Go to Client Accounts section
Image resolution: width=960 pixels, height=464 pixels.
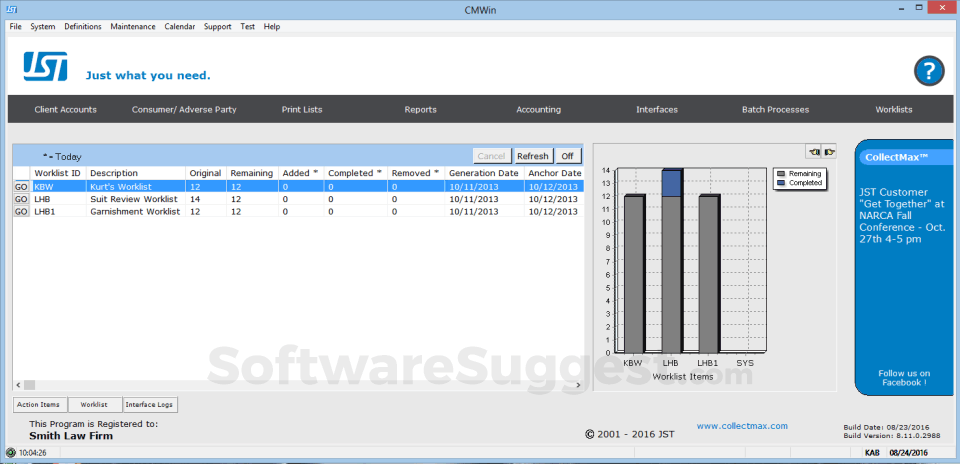(x=66, y=110)
